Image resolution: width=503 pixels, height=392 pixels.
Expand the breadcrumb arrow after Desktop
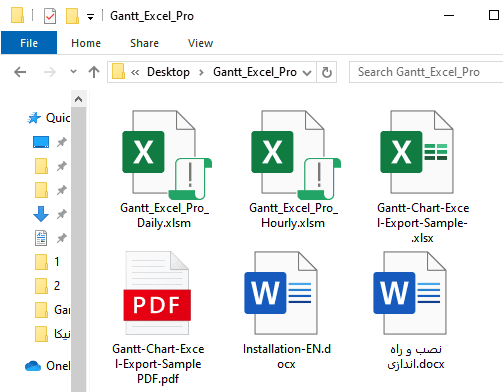pos(201,72)
